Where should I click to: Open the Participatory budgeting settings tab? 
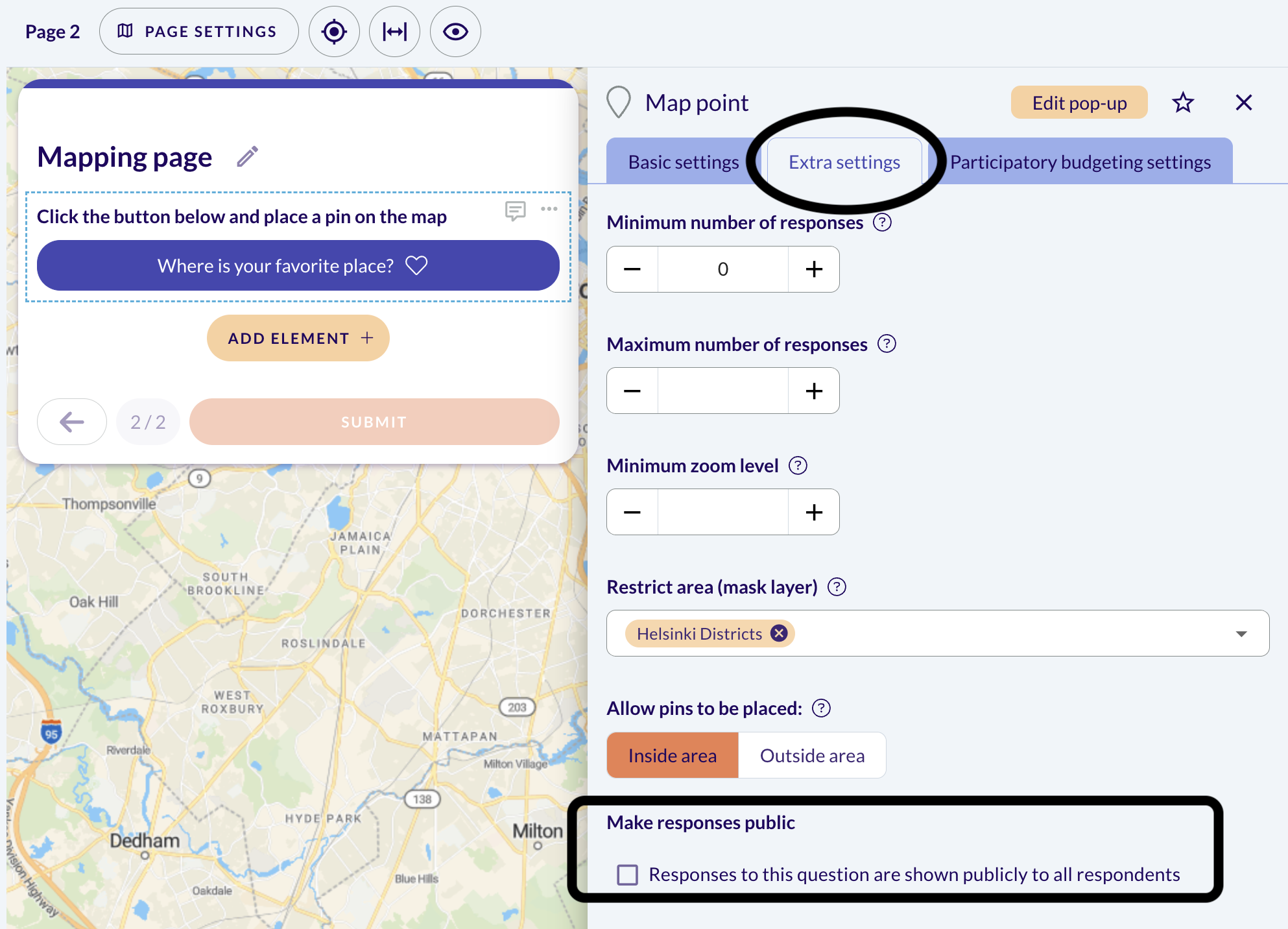point(1080,162)
